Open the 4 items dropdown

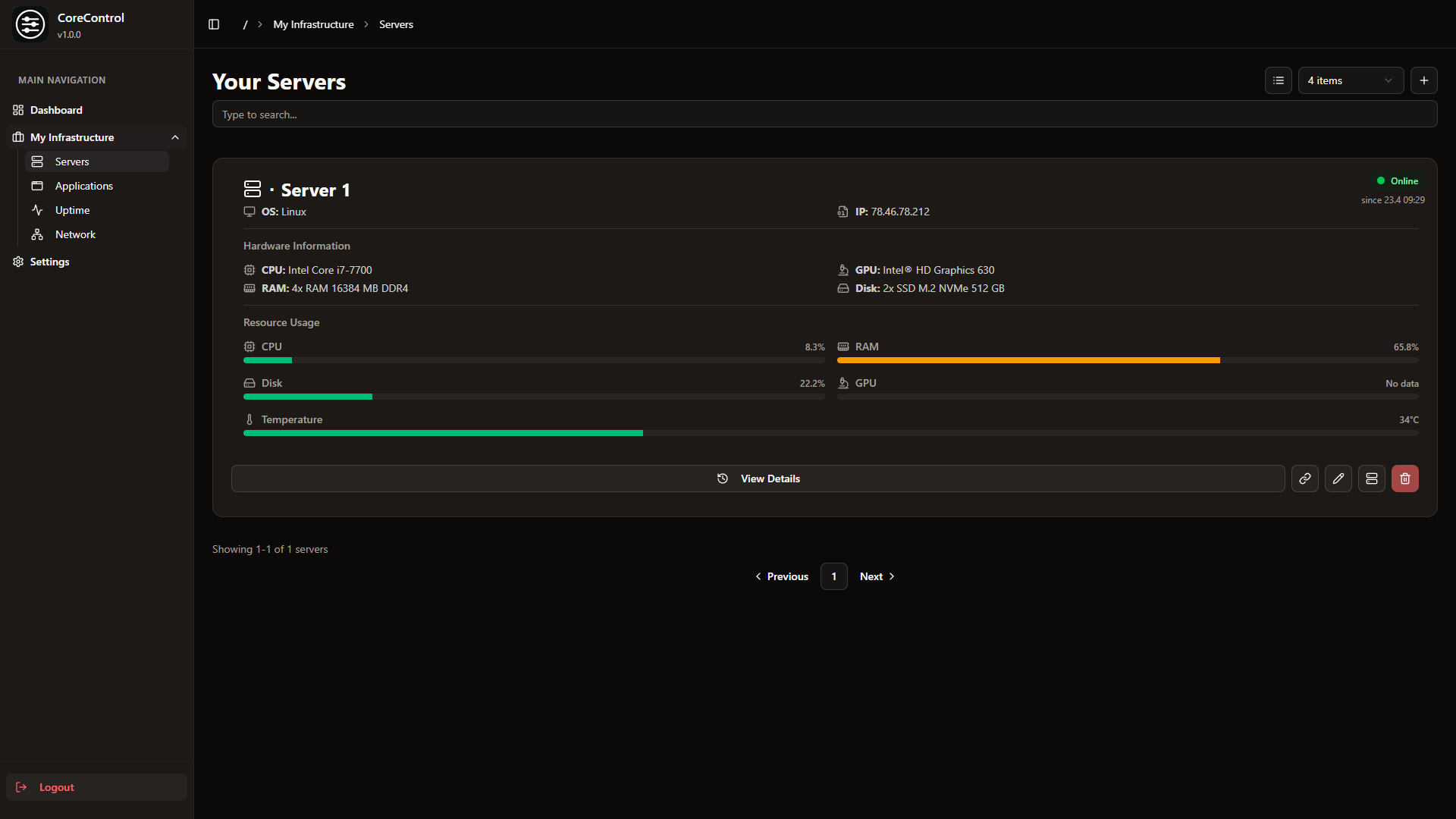coord(1350,80)
